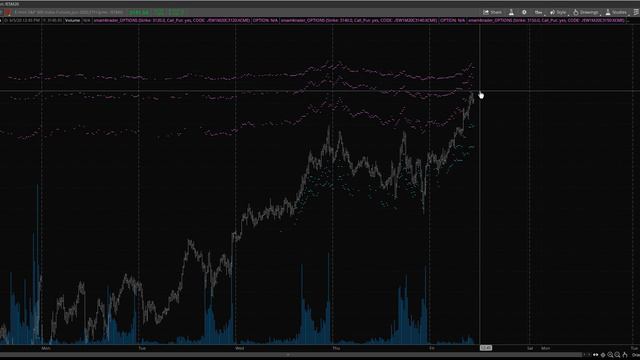Click the Sat label on time axis

[530, 348]
